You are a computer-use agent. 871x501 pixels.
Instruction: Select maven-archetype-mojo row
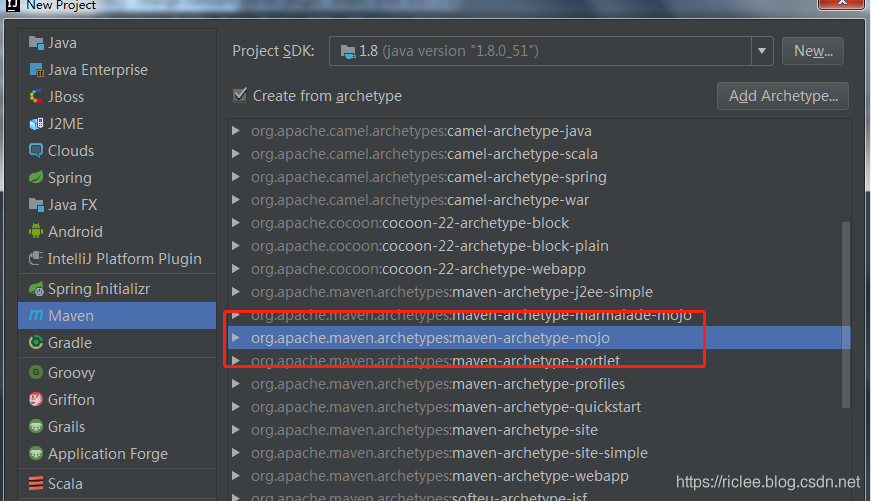pyautogui.click(x=539, y=338)
